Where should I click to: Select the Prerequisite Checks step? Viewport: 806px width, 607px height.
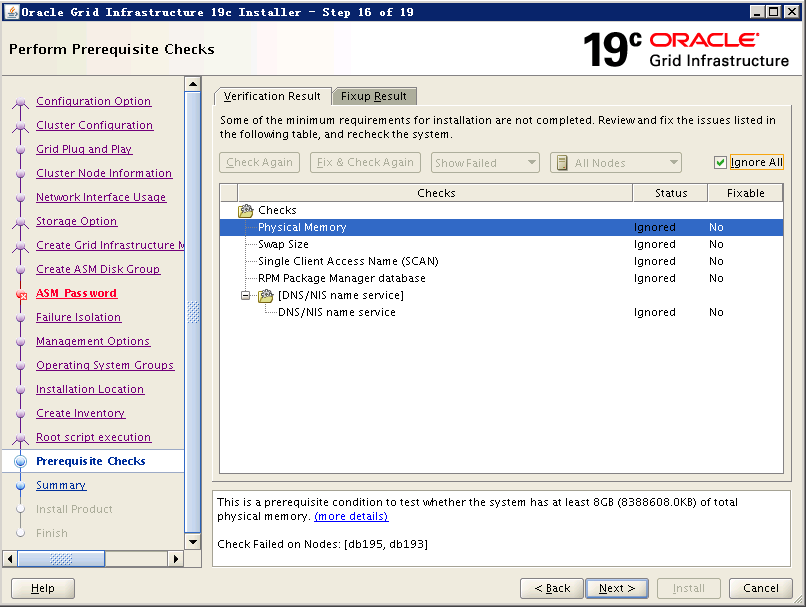pyautogui.click(x=90, y=461)
